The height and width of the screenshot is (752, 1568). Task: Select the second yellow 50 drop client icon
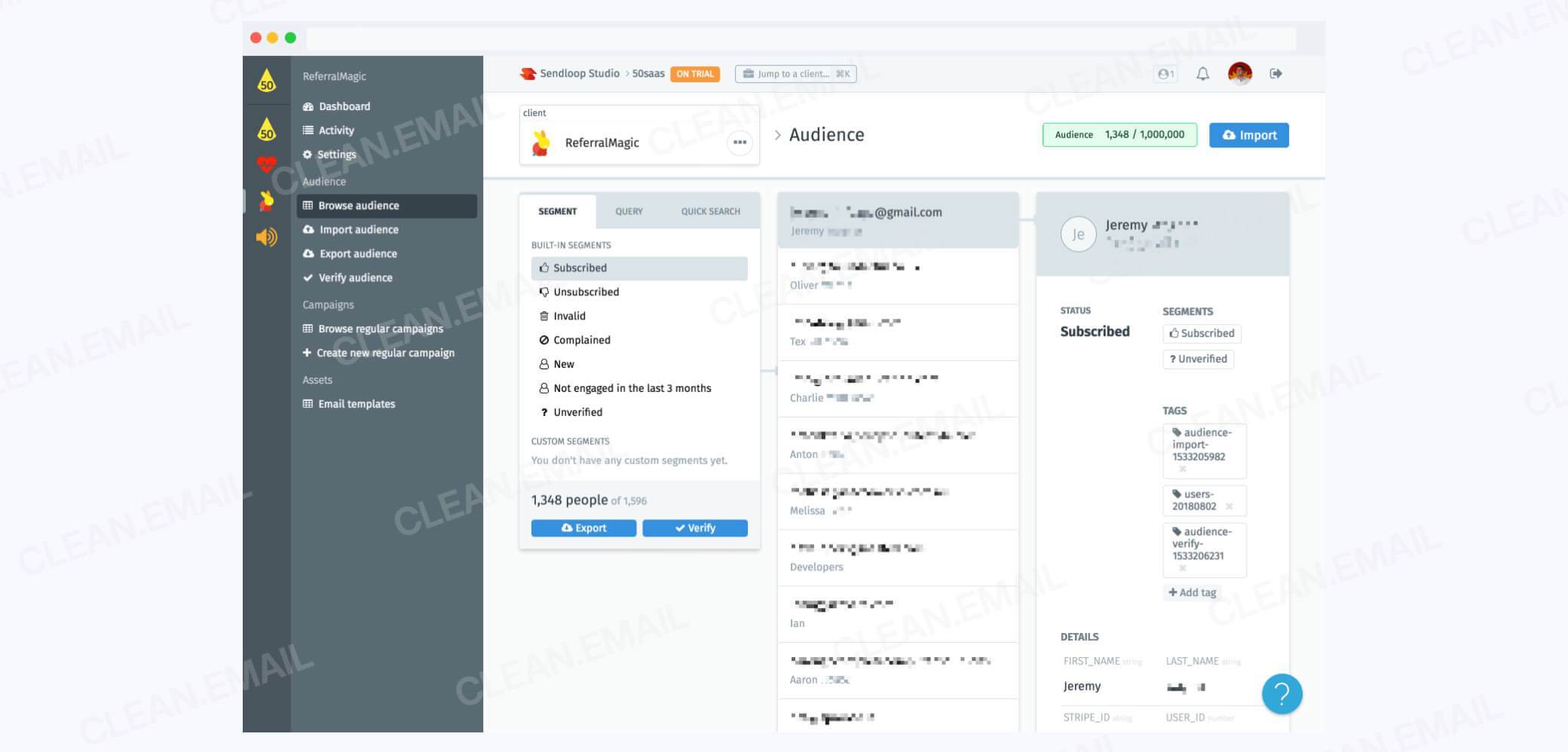[266, 129]
